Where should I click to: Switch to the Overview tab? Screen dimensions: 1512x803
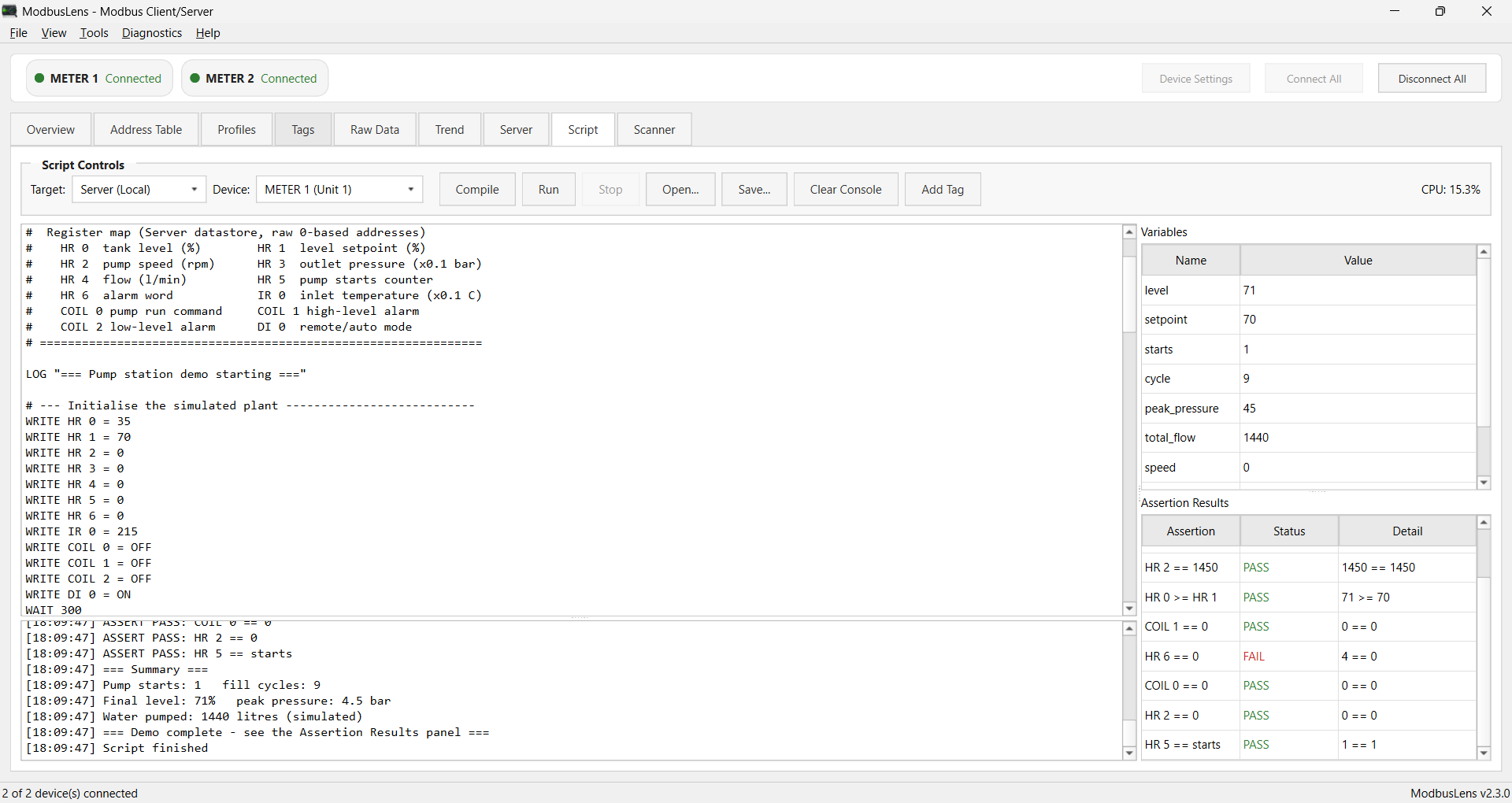pyautogui.click(x=50, y=130)
